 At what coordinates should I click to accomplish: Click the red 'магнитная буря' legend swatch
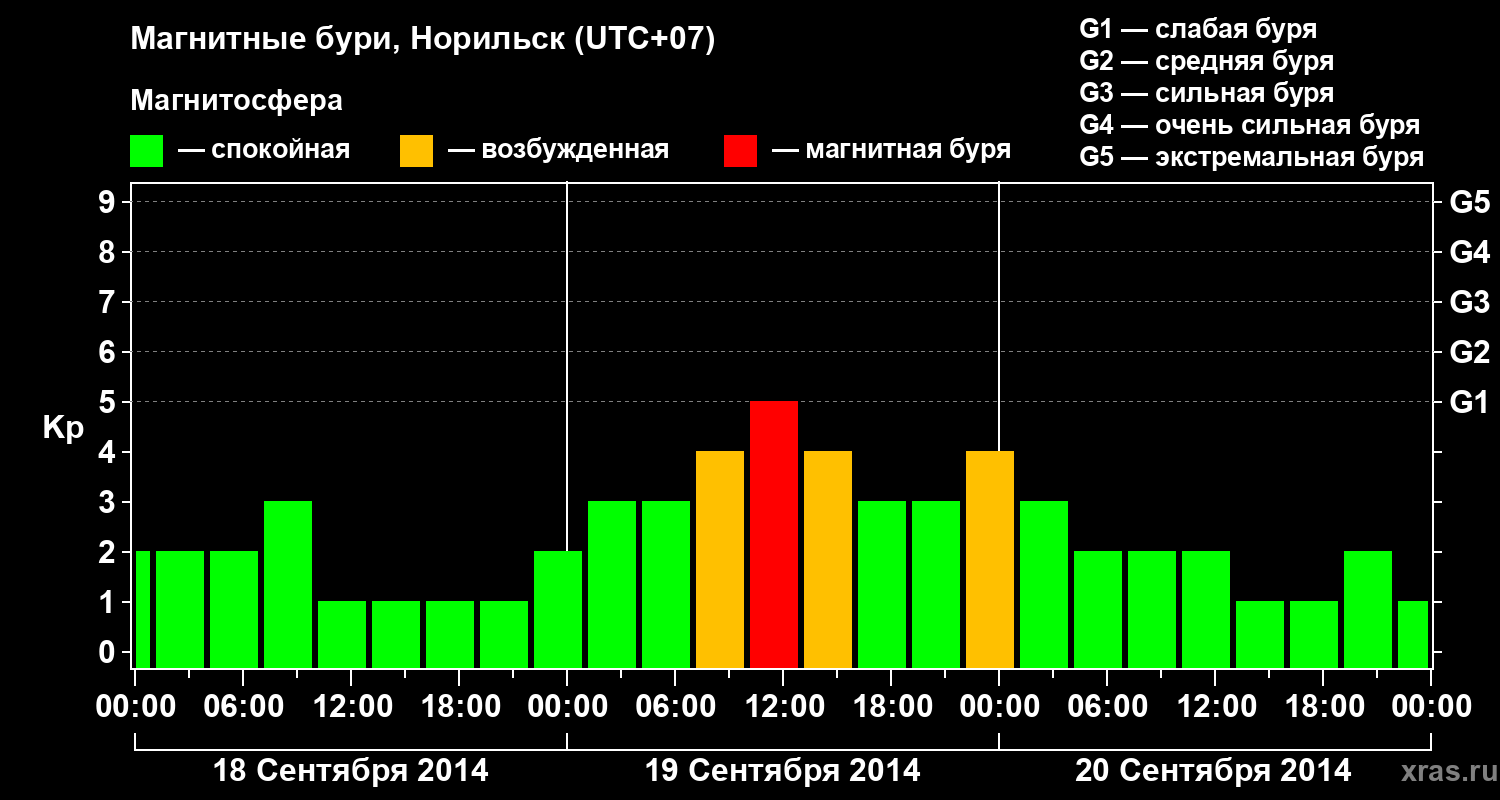point(740,150)
